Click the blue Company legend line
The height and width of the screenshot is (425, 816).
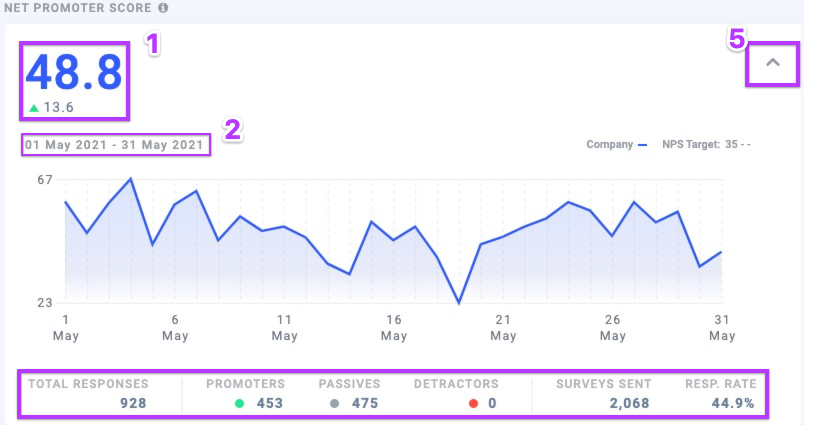click(x=644, y=144)
